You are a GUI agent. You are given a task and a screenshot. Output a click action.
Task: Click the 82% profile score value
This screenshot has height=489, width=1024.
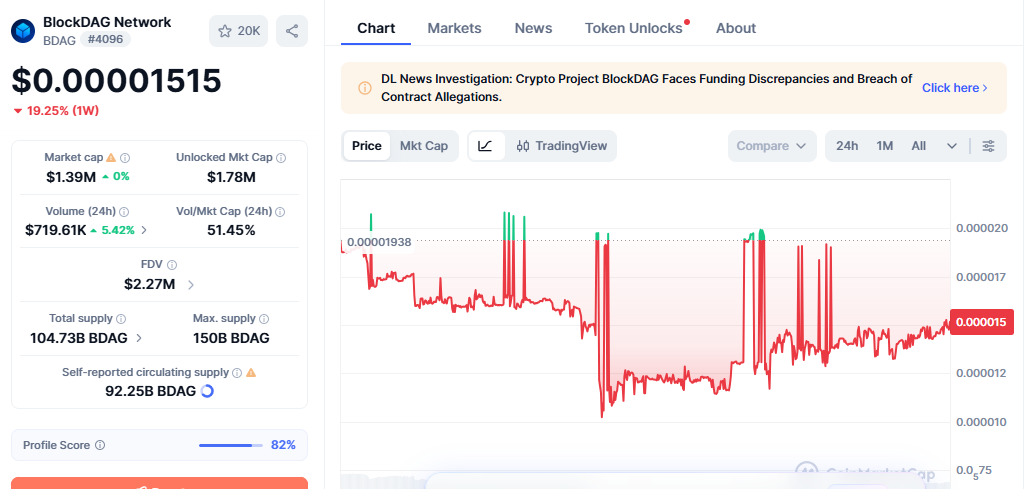click(x=283, y=445)
